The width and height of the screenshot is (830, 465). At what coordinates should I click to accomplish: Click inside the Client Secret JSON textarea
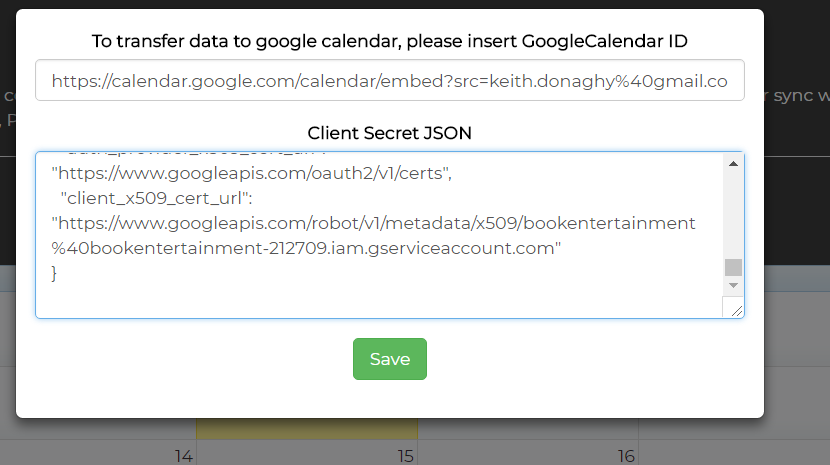[378, 235]
